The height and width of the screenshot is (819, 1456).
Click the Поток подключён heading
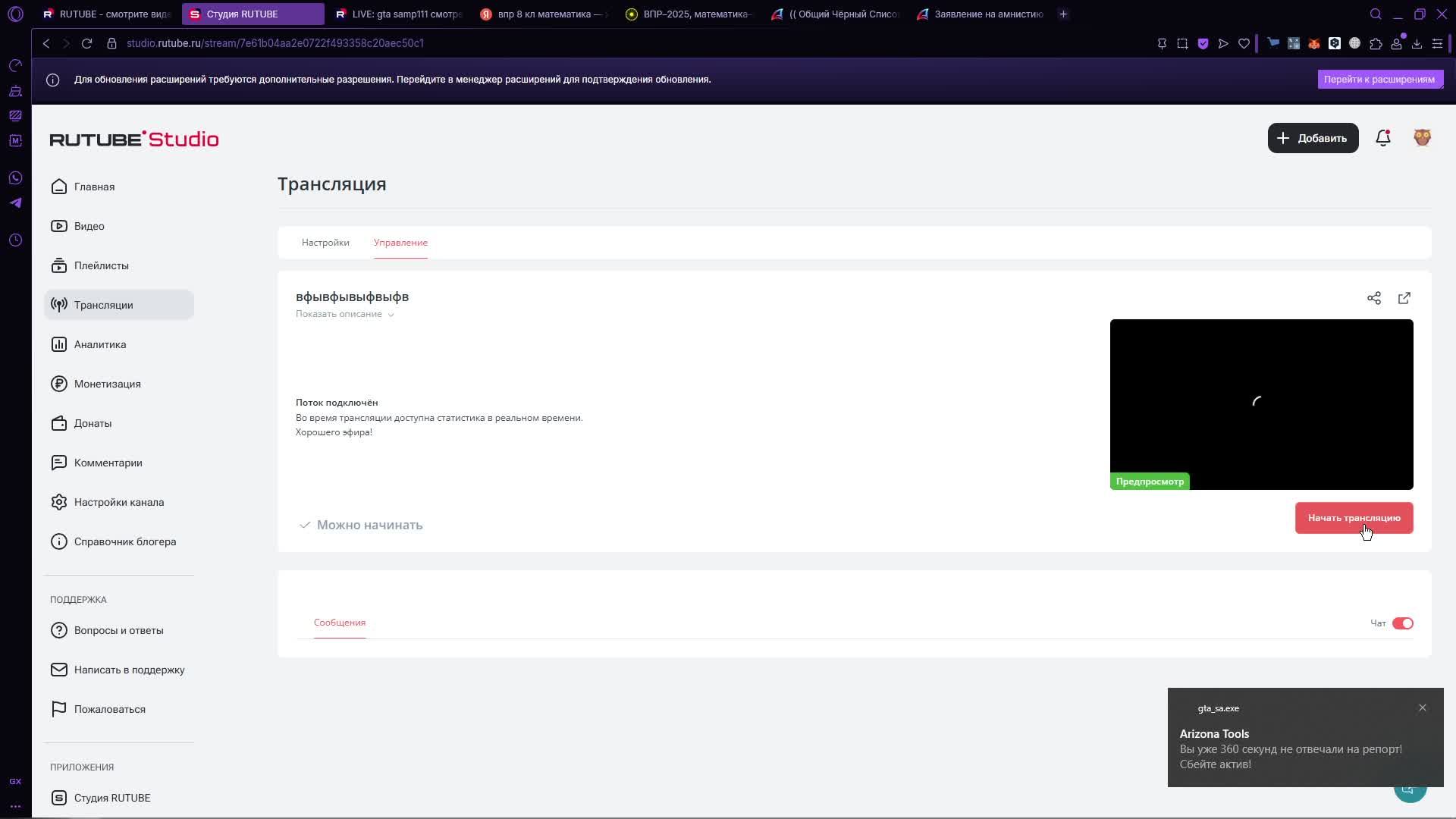337,403
